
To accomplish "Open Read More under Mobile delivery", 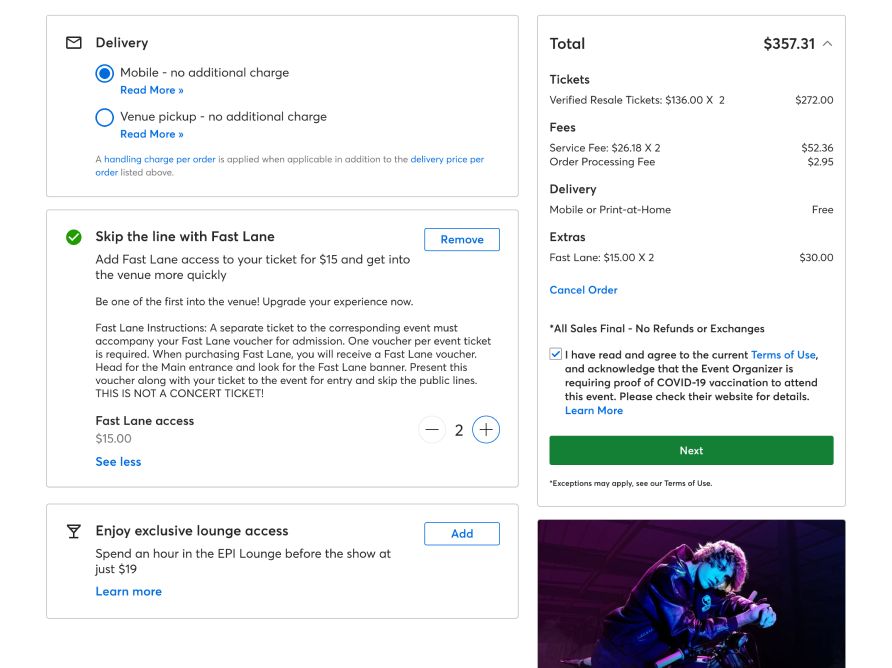I will pyautogui.click(x=152, y=90).
